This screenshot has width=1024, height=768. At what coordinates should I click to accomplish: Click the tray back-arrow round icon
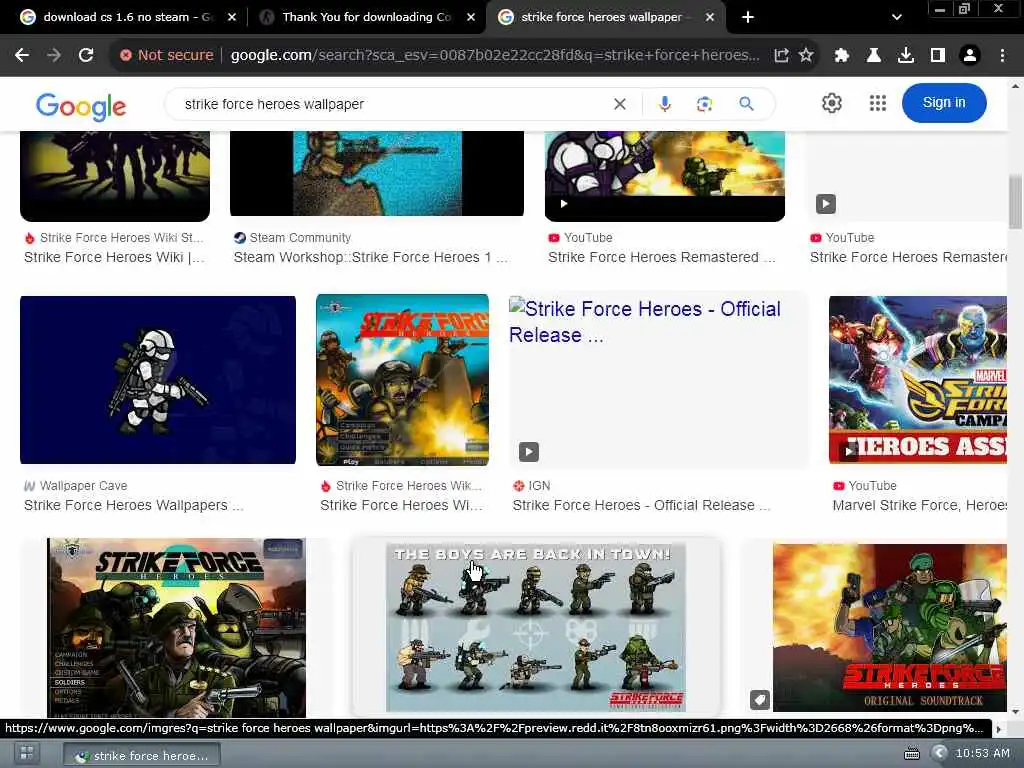[x=939, y=754]
